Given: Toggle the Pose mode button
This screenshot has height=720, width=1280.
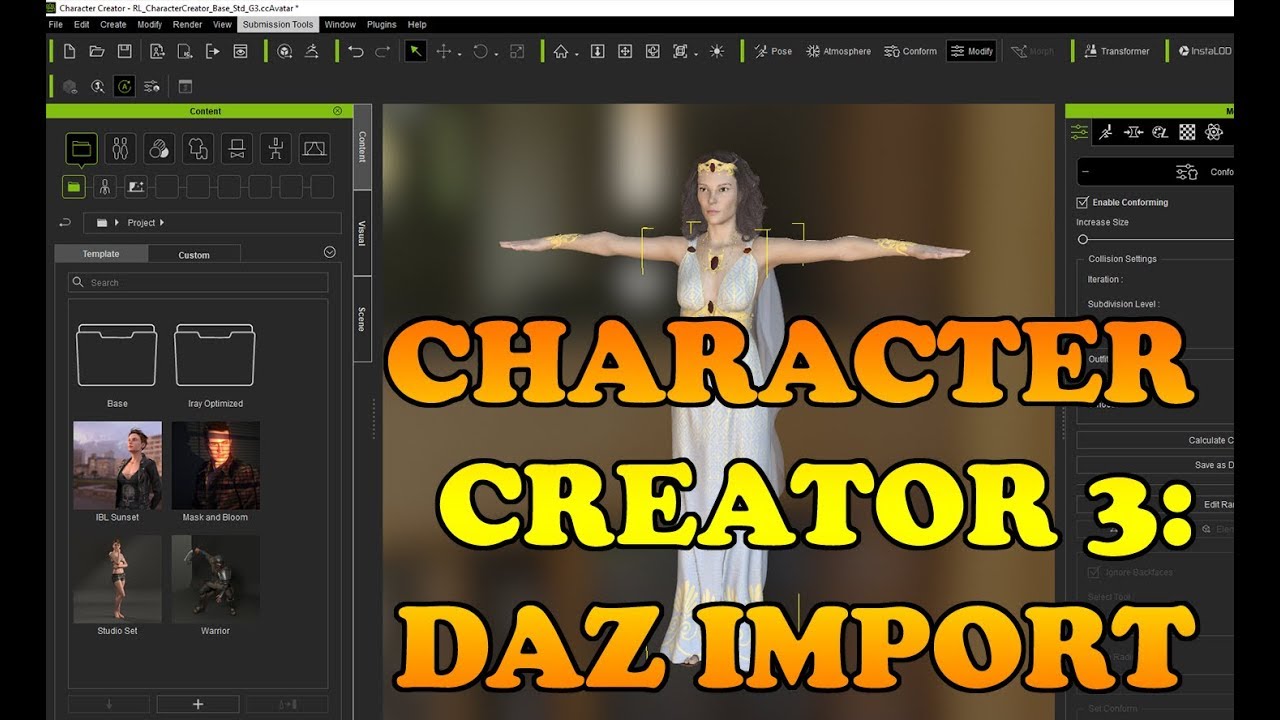Looking at the screenshot, I should (x=773, y=51).
